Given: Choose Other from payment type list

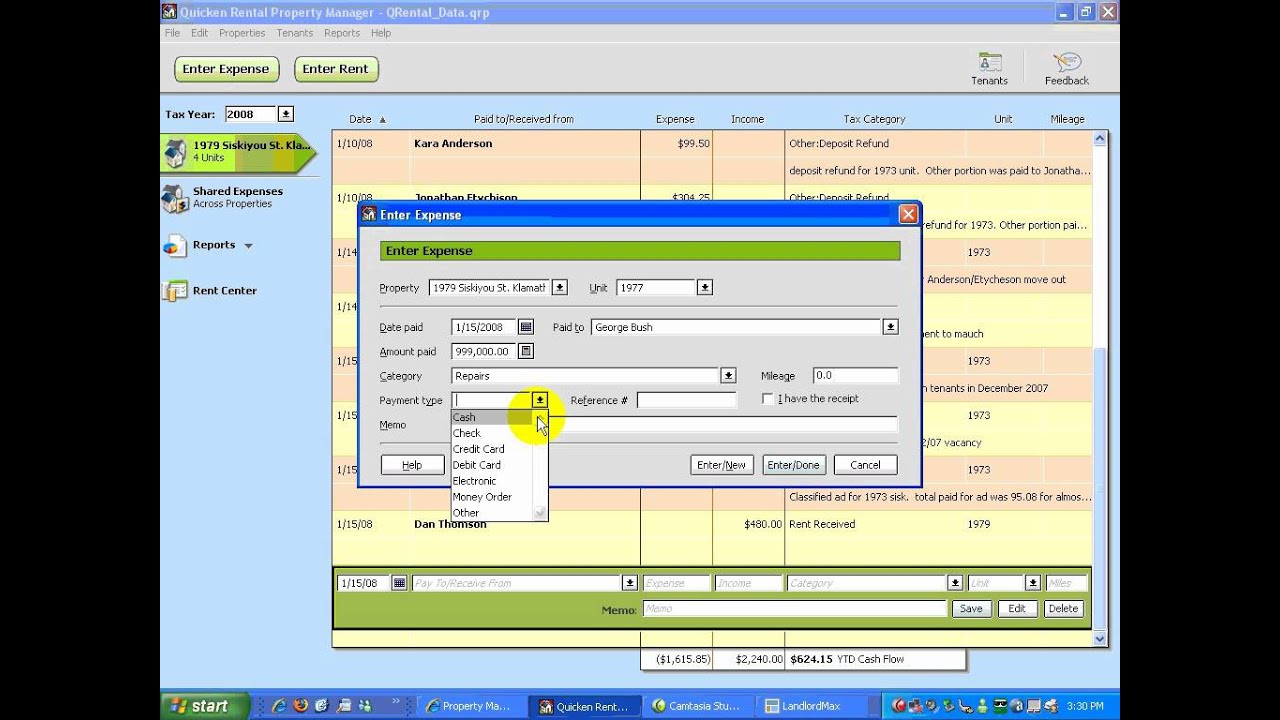Looking at the screenshot, I should (493, 513).
